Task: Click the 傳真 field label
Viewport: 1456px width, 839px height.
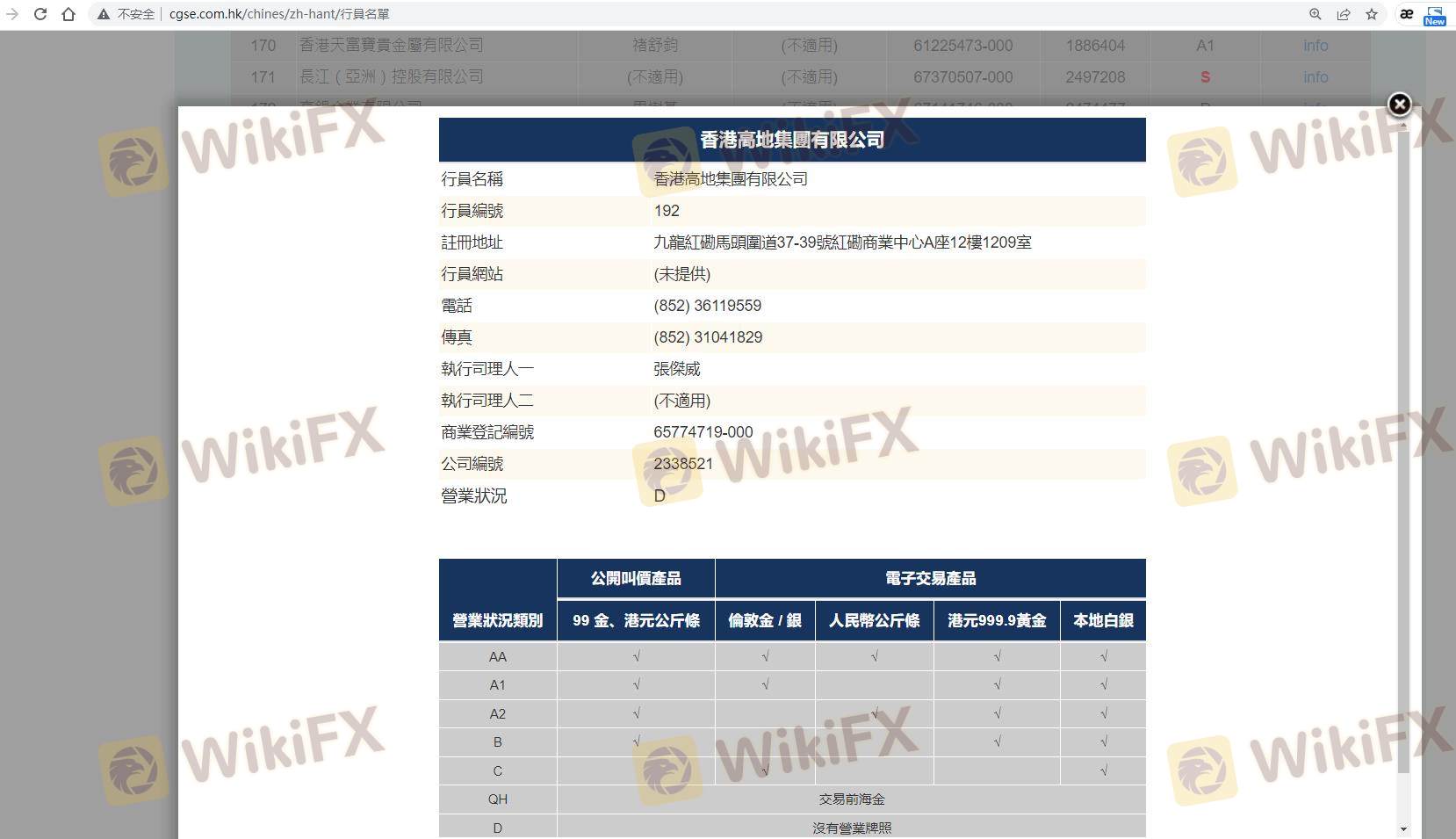Action: point(457,337)
